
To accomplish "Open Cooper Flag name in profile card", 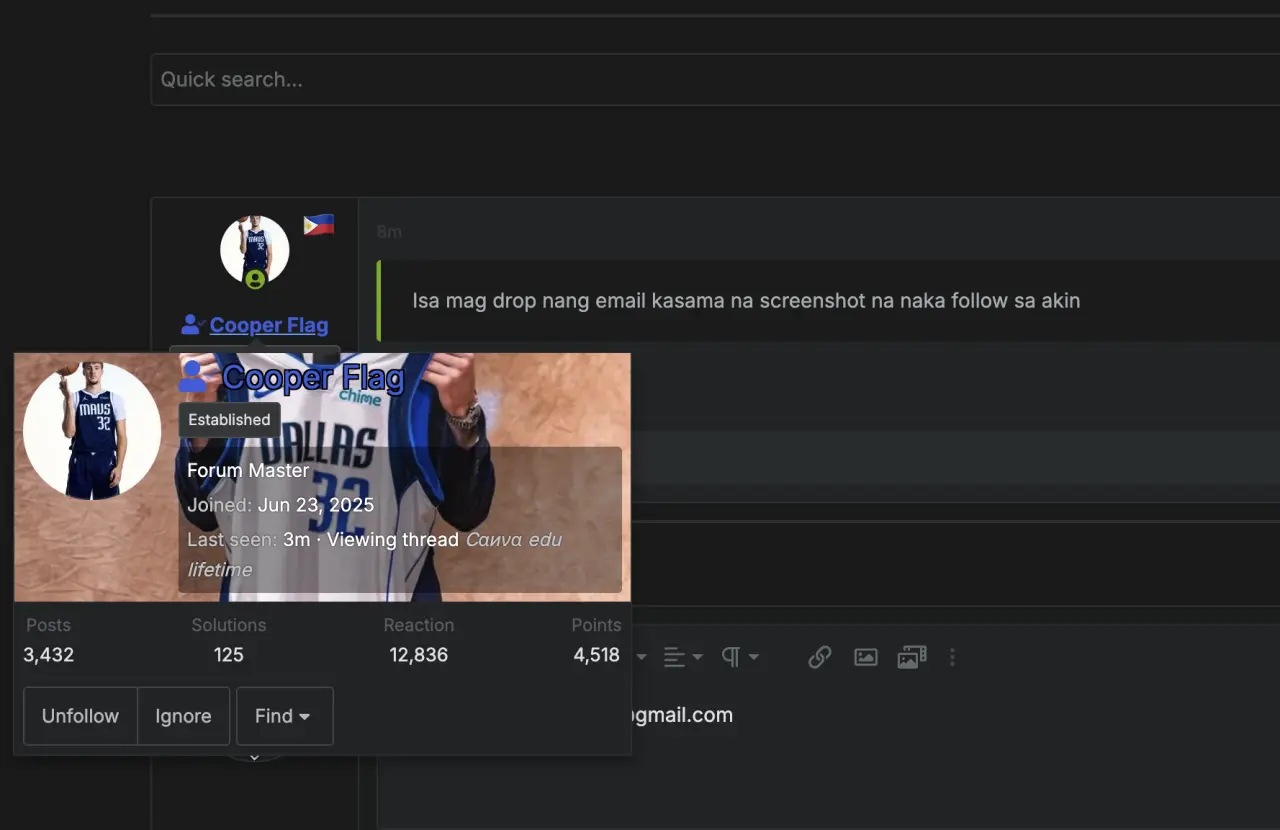I will 313,377.
